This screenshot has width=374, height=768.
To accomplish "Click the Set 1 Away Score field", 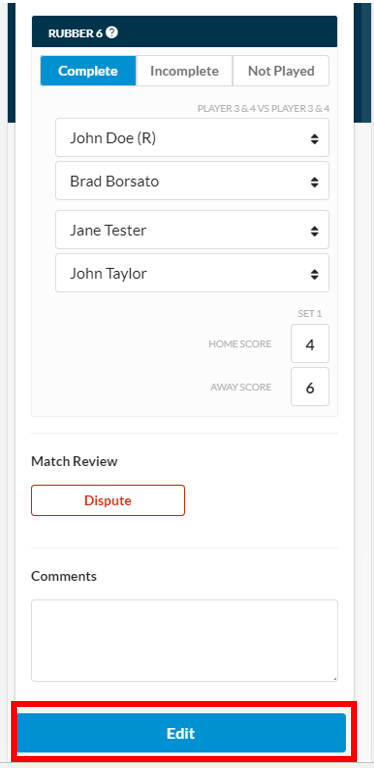I will pyautogui.click(x=310, y=387).
